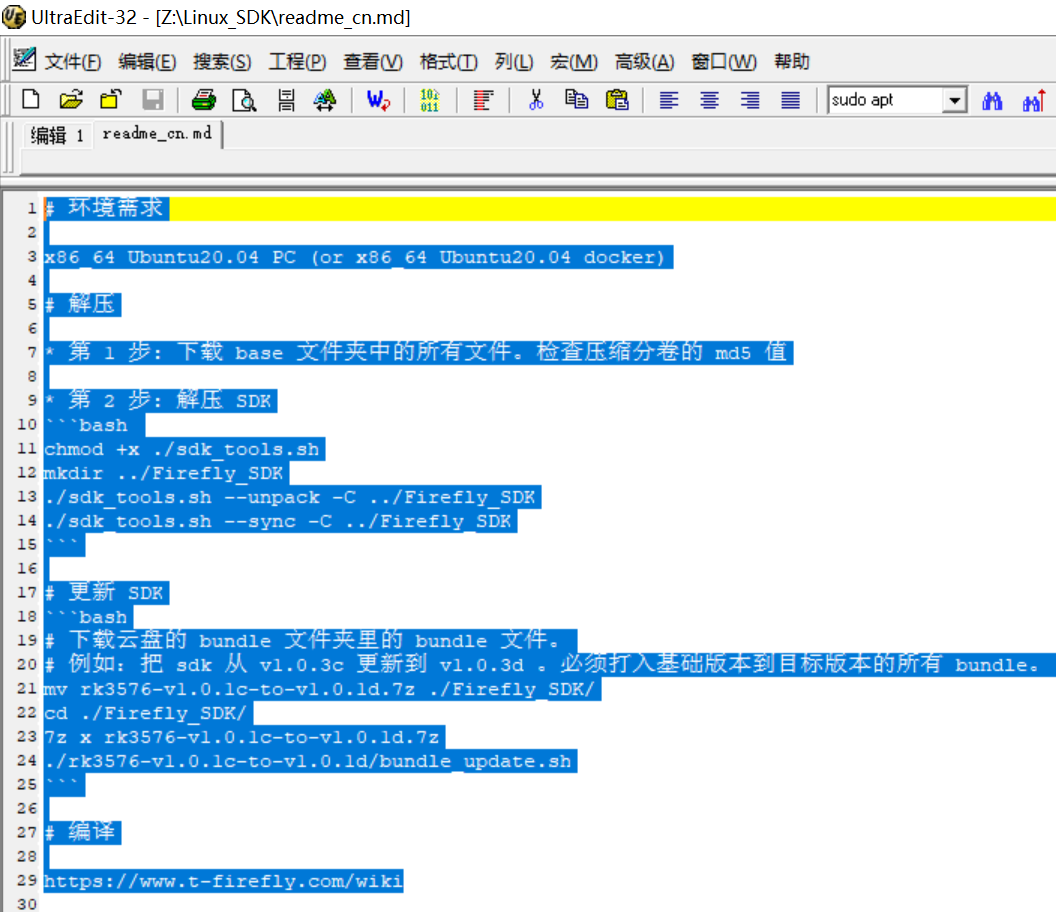The image size is (1056, 912).
Task: Click the Center align icon
Action: click(x=709, y=100)
